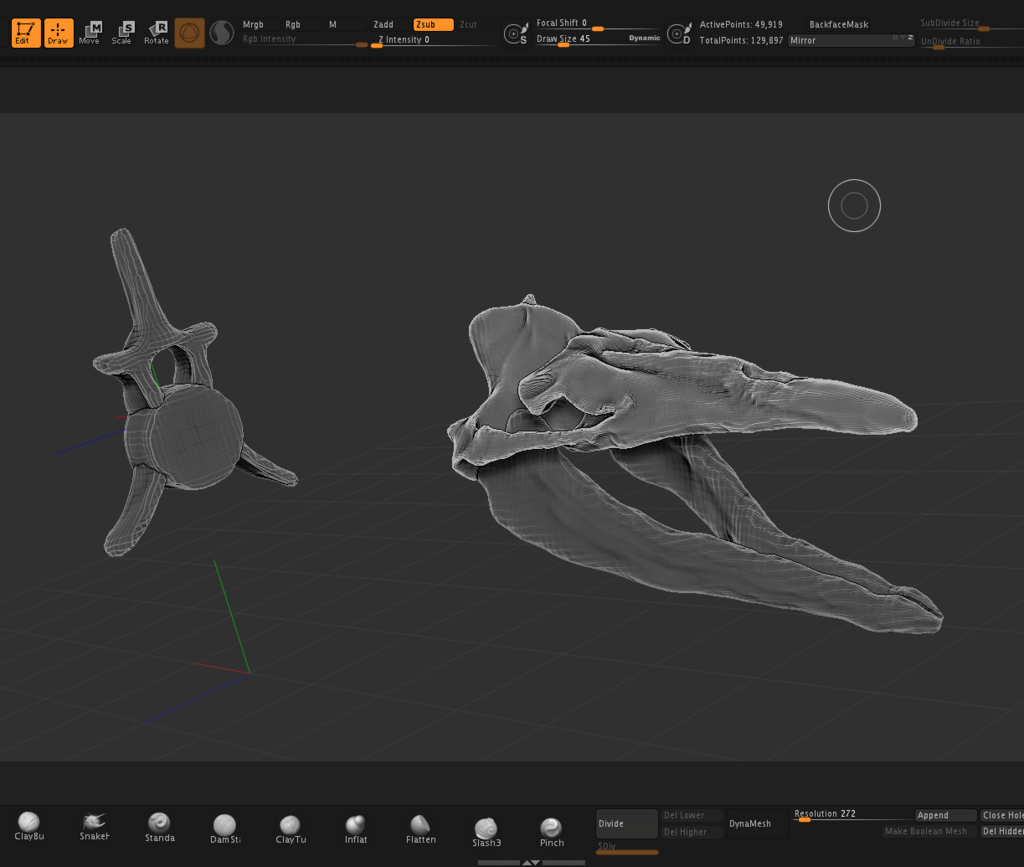Viewport: 1024px width, 867px height.
Task: Adjust the Draw Size slider
Action: pos(580,40)
